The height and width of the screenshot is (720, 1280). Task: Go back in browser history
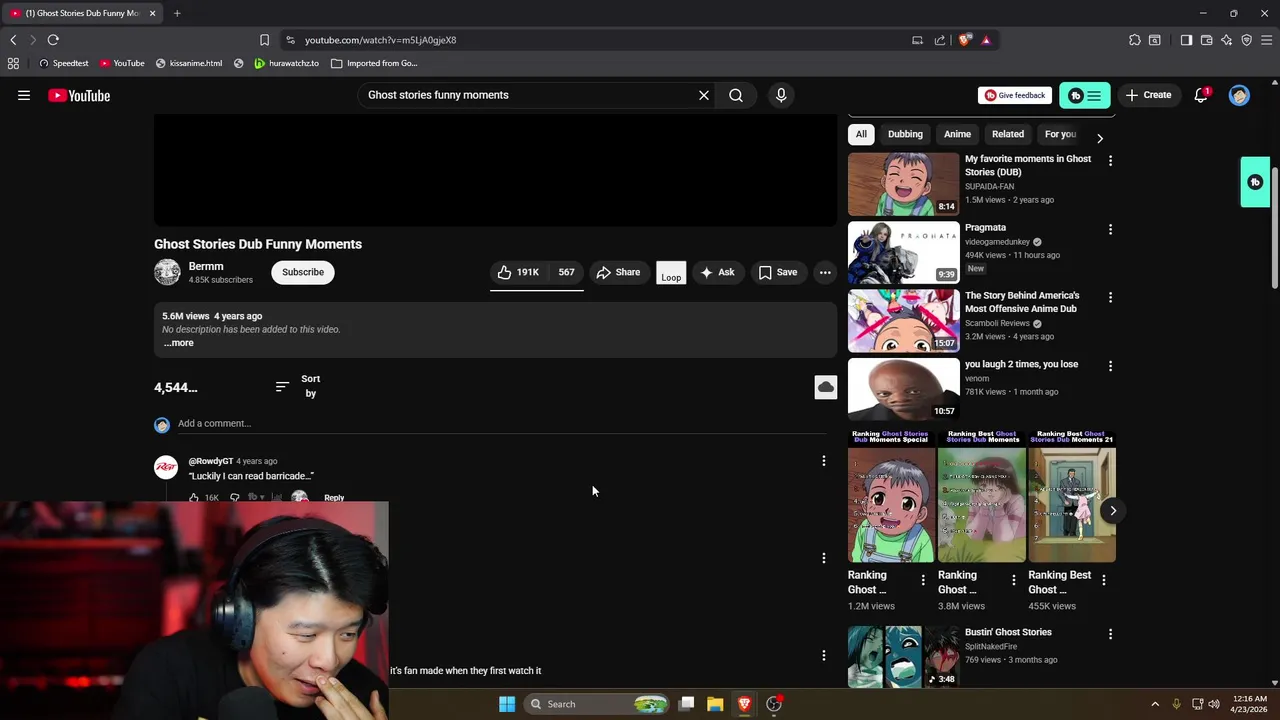tap(13, 40)
